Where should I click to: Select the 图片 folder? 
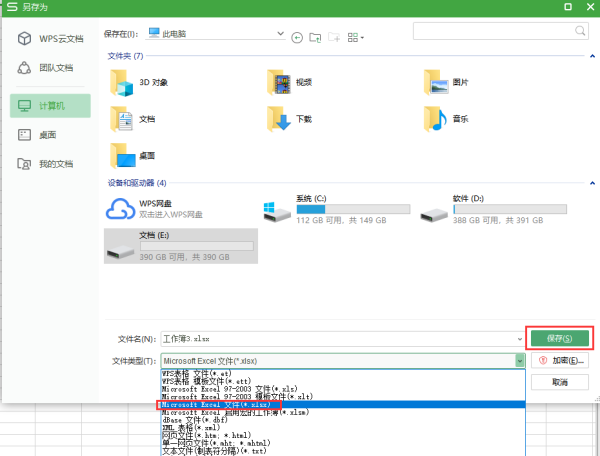click(447, 82)
